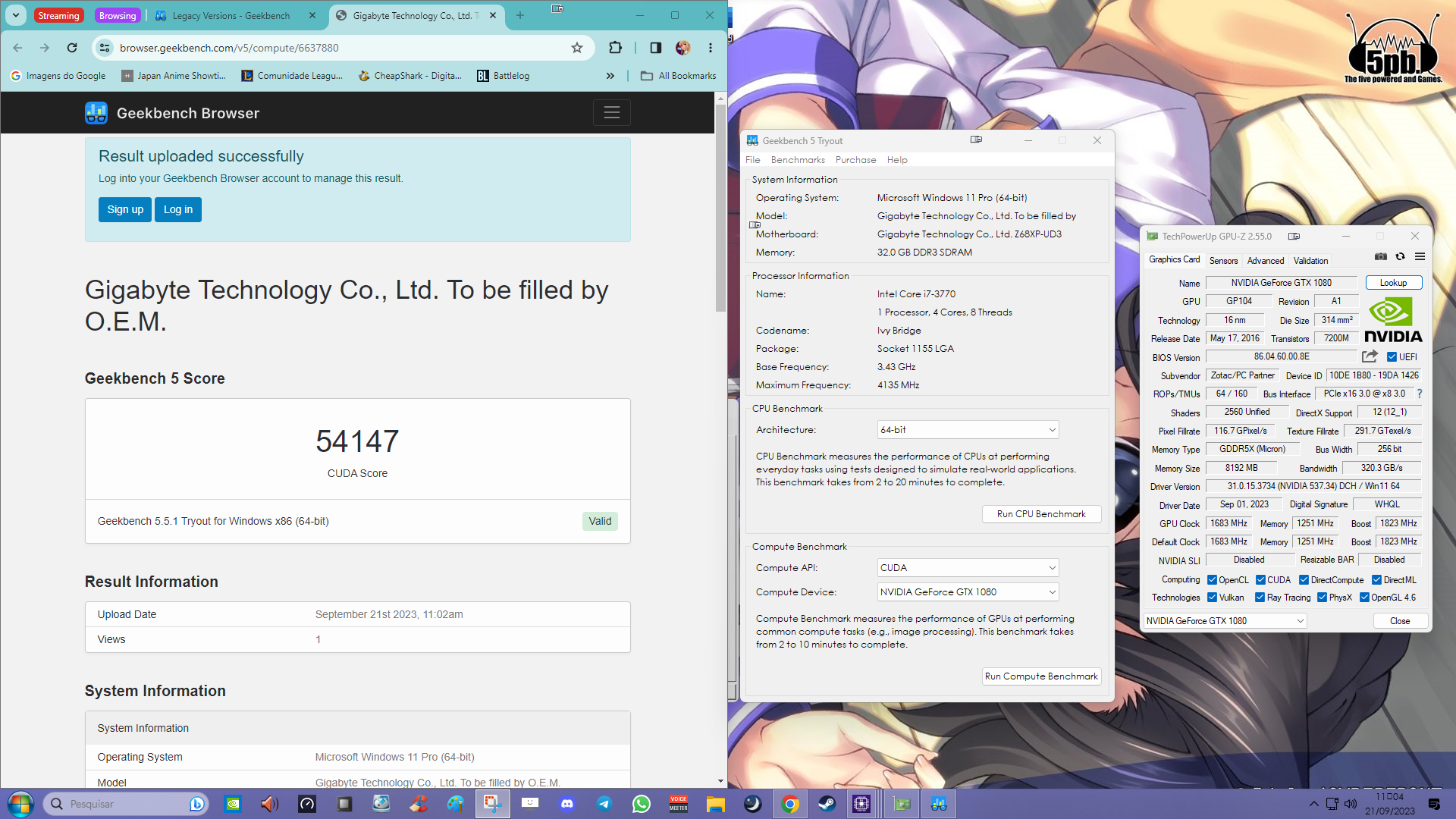Open the Geekbench Browser hamburger menu
This screenshot has width=1456, height=819.
612,113
